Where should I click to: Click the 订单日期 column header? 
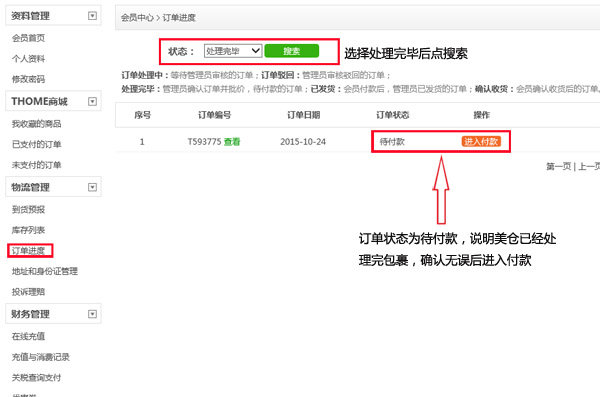303,115
